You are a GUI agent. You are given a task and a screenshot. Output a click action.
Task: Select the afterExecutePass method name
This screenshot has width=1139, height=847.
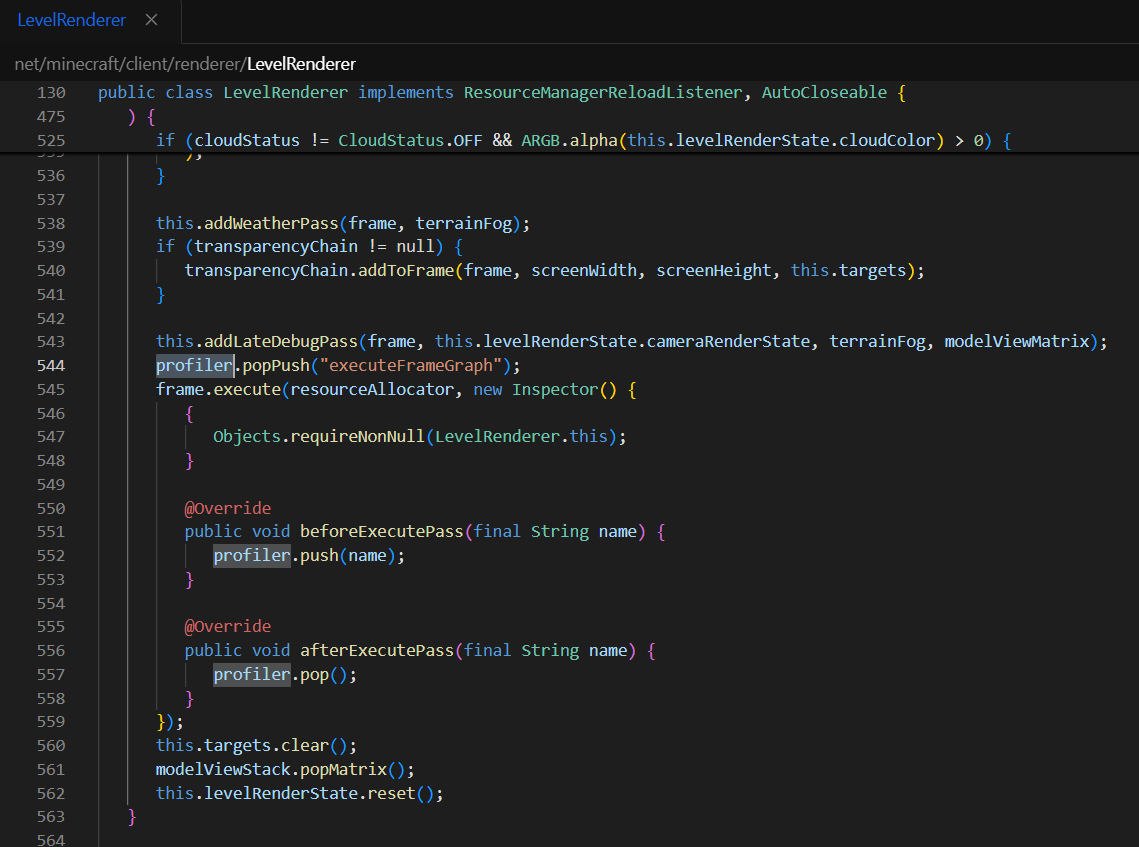[x=377, y=650]
